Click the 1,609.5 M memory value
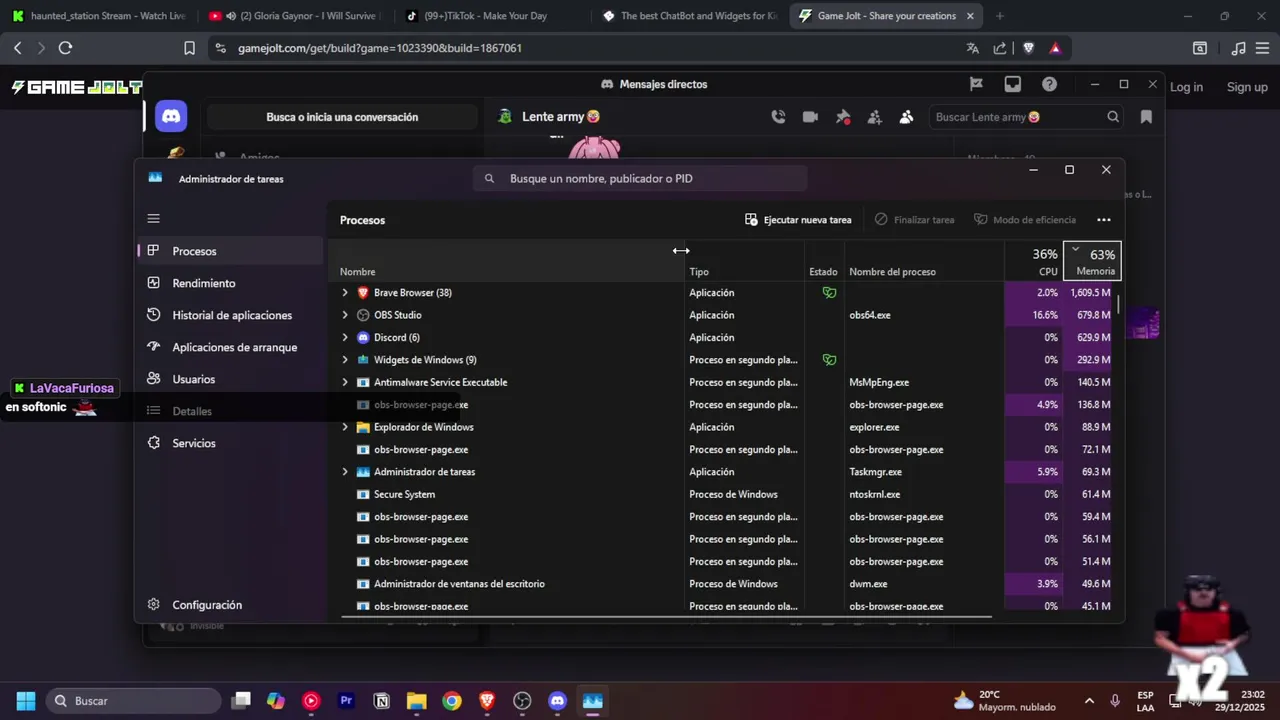The image size is (1280, 720). point(1090,293)
